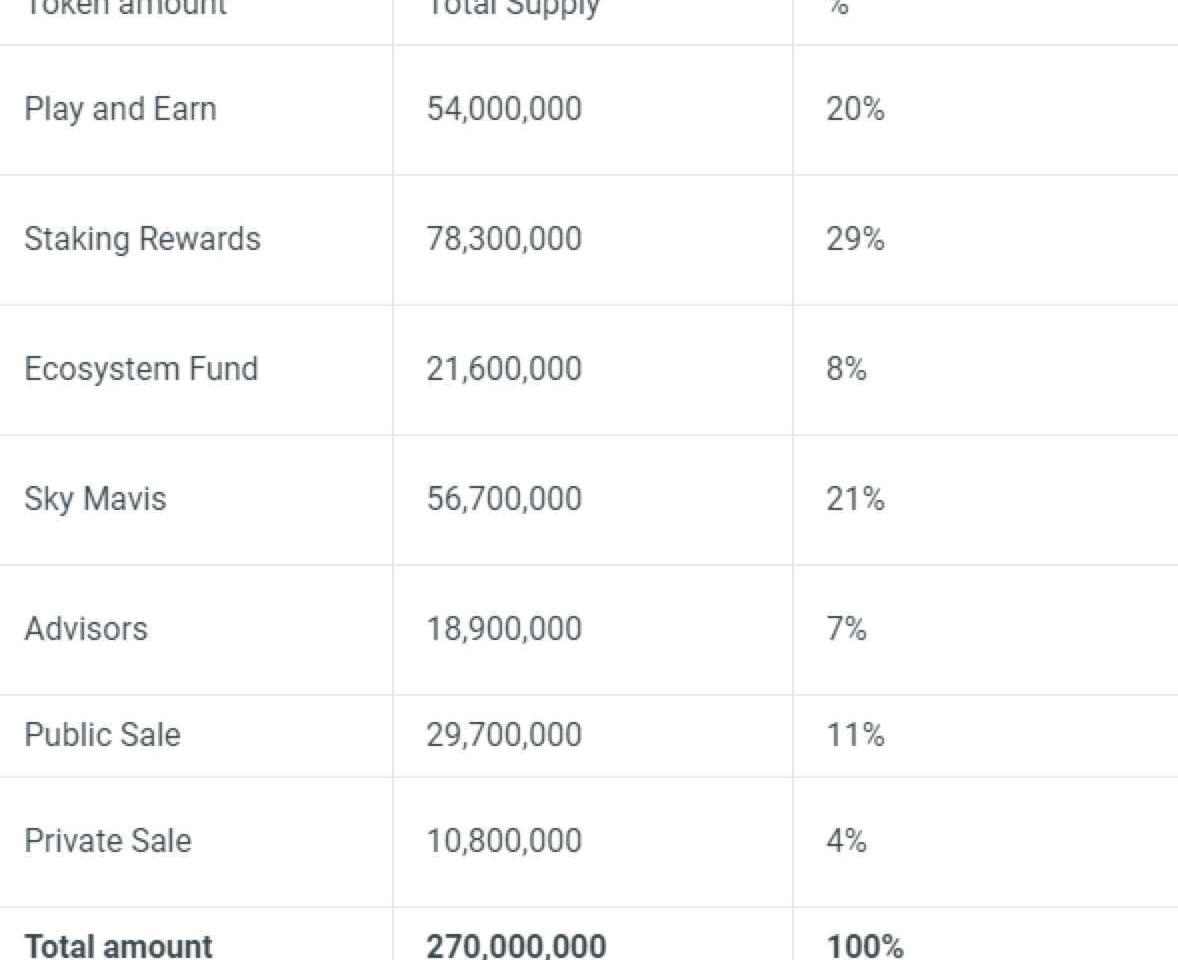Select the Staking Rewards row label
Screen dimensions: 1178x960
[142, 239]
